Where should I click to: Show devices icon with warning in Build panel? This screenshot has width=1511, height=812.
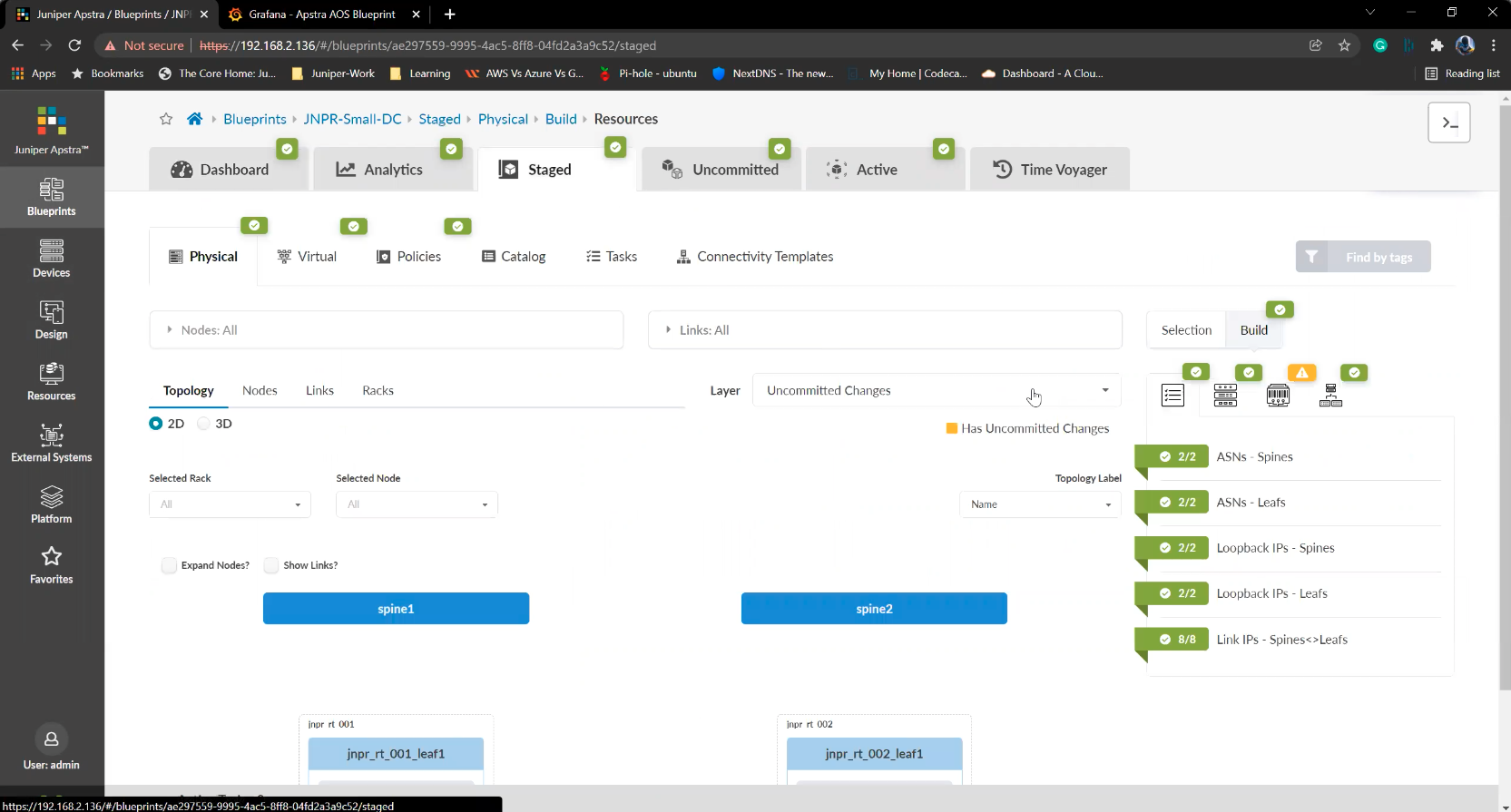point(1278,396)
